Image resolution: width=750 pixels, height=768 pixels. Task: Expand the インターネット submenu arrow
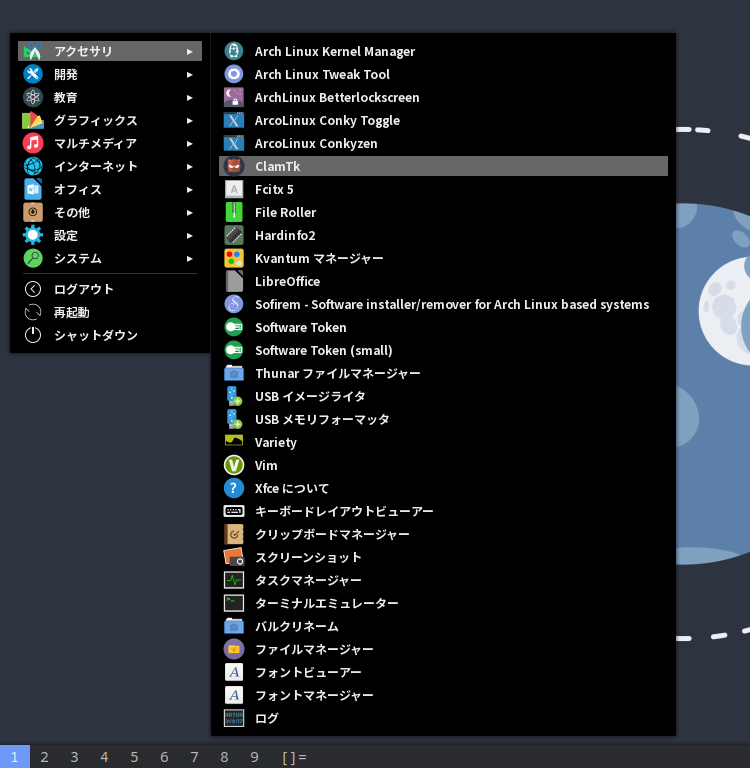click(x=190, y=166)
